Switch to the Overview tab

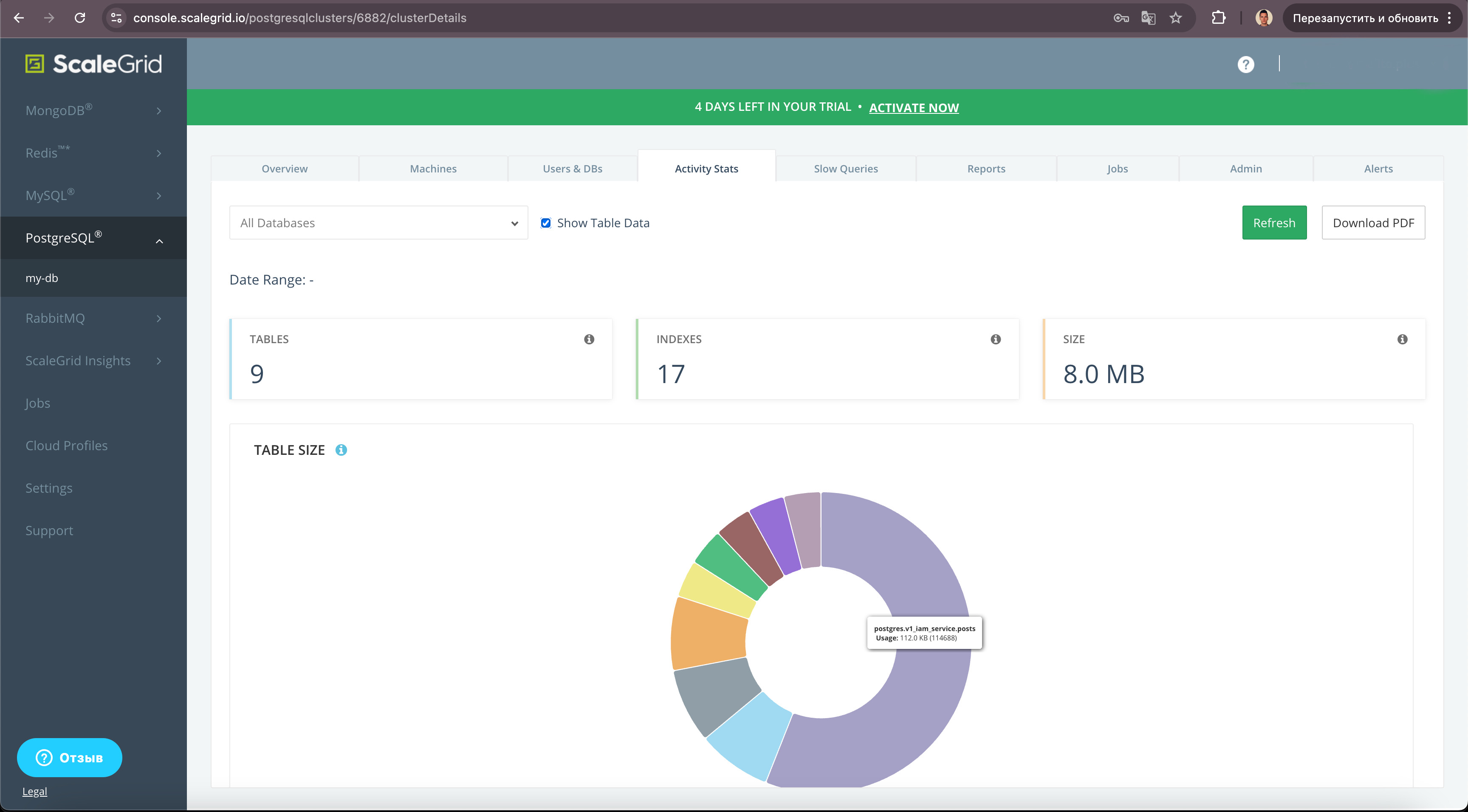pyautogui.click(x=284, y=169)
